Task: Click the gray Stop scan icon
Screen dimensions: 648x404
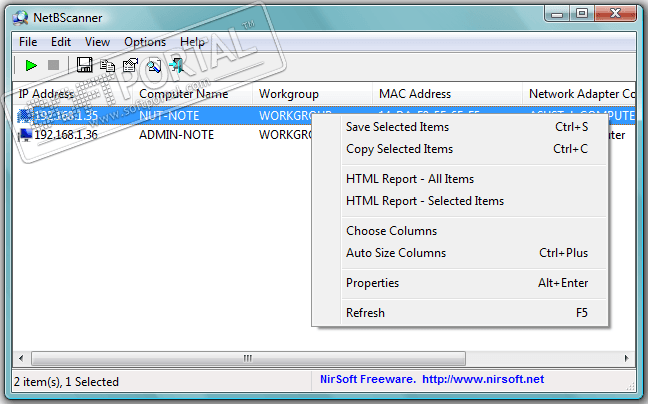Action: [x=53, y=65]
